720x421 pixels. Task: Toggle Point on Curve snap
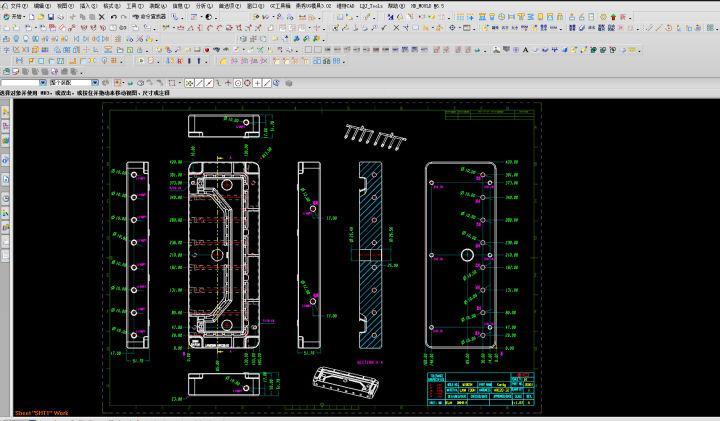(267, 83)
